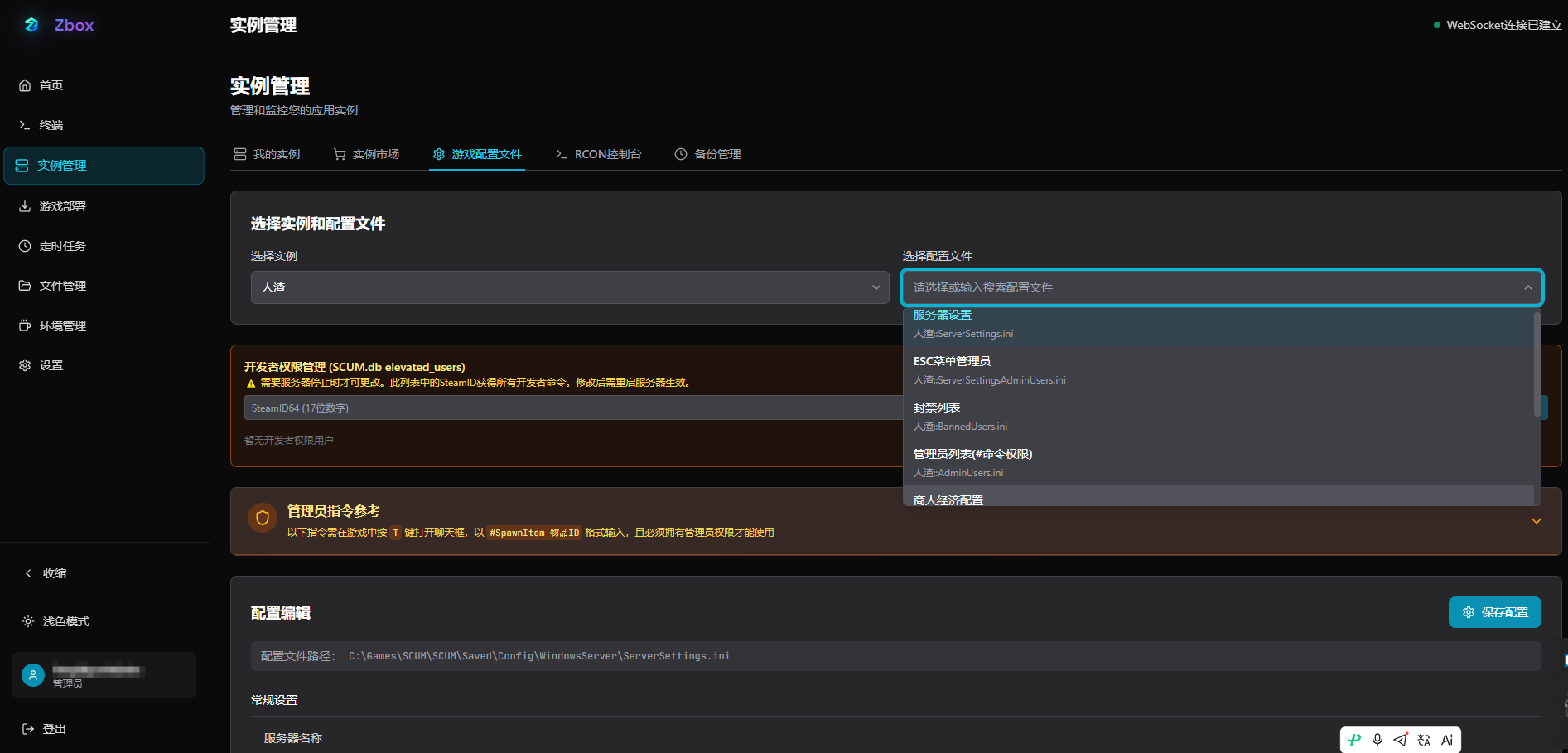Click the translate icon in floating toolbar
Screen dimensions: 1568x753
(1424, 740)
